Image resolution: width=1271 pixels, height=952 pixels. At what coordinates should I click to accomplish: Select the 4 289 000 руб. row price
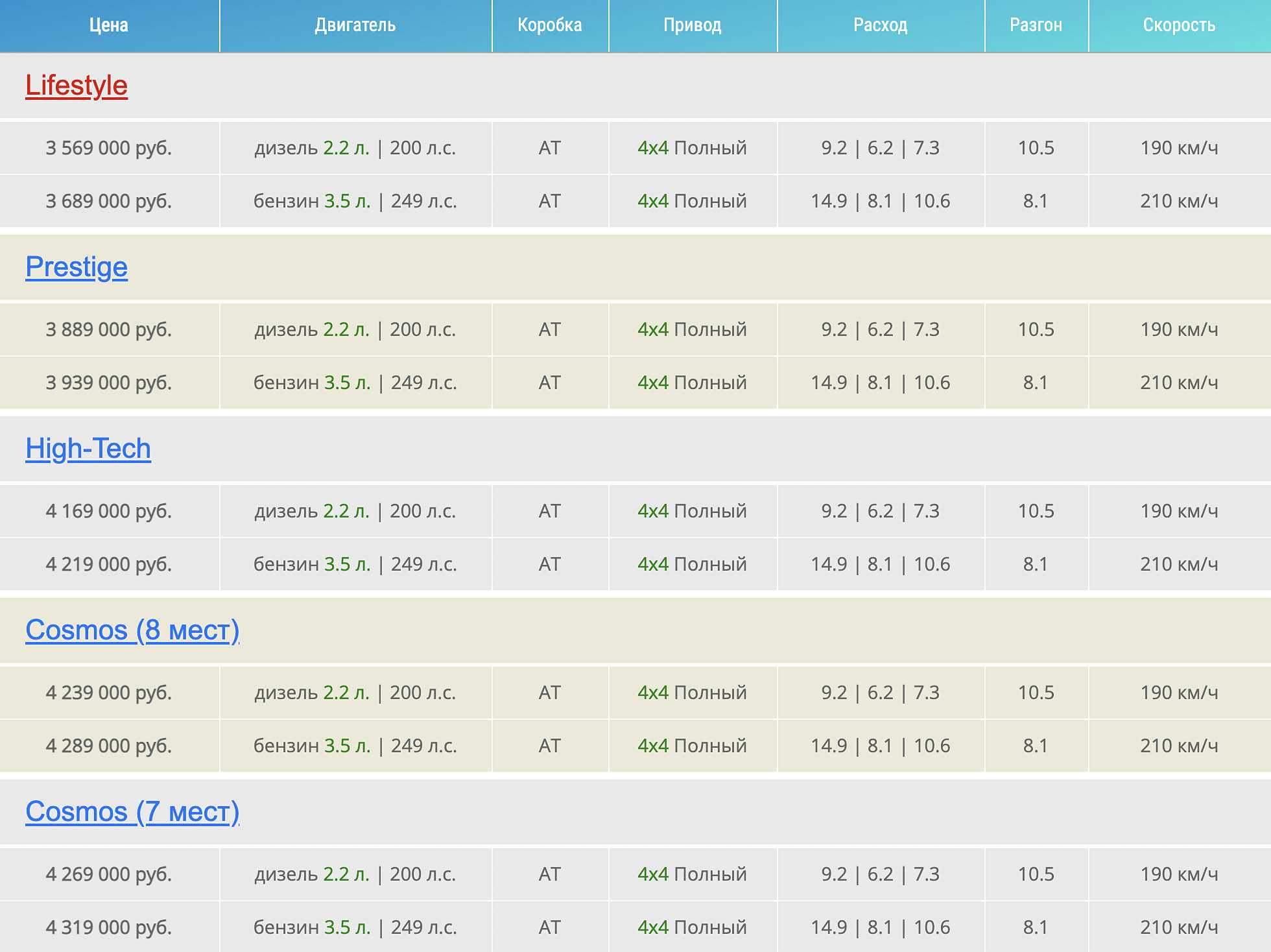109,746
